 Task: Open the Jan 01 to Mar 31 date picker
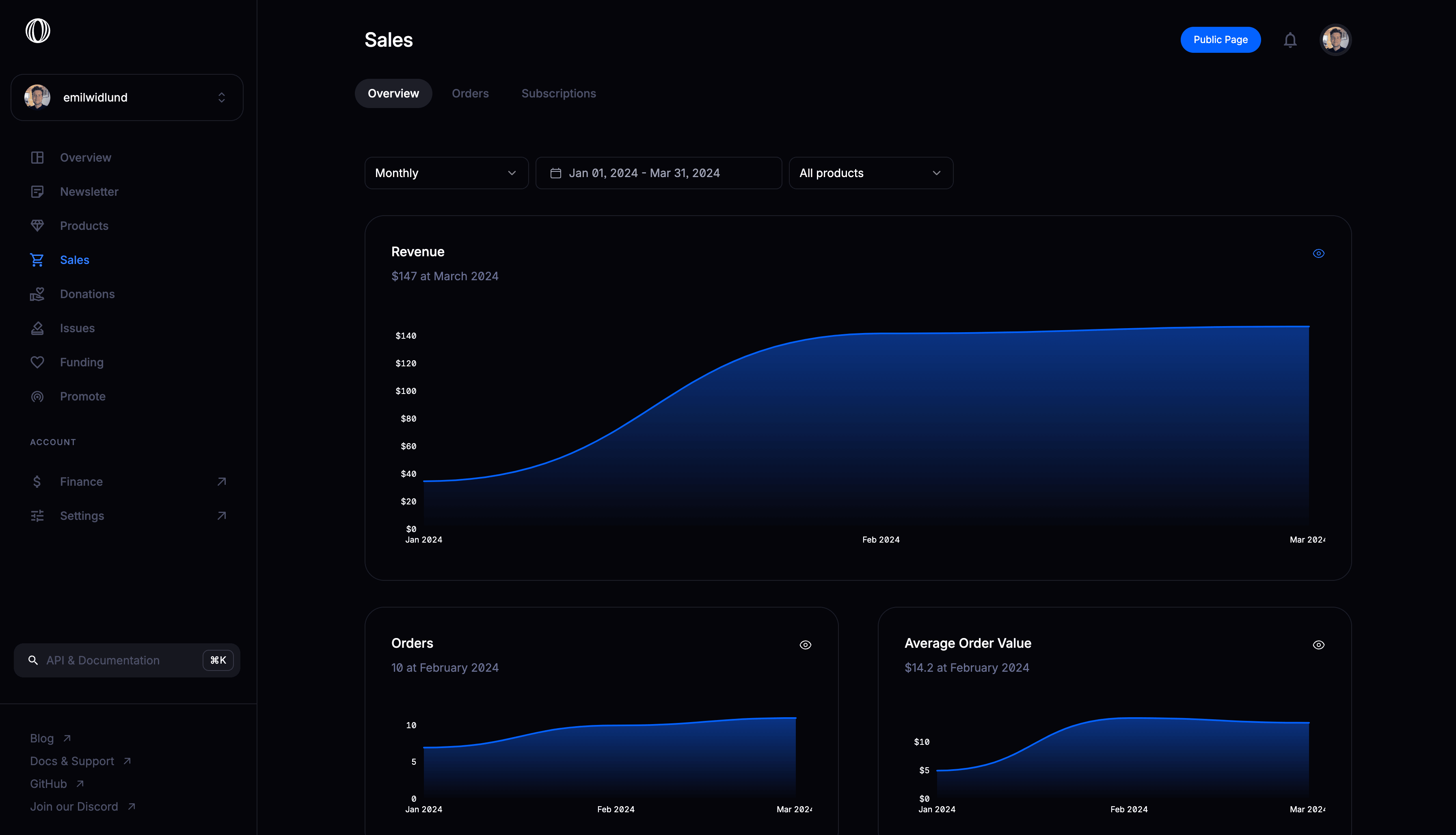pyautogui.click(x=658, y=173)
